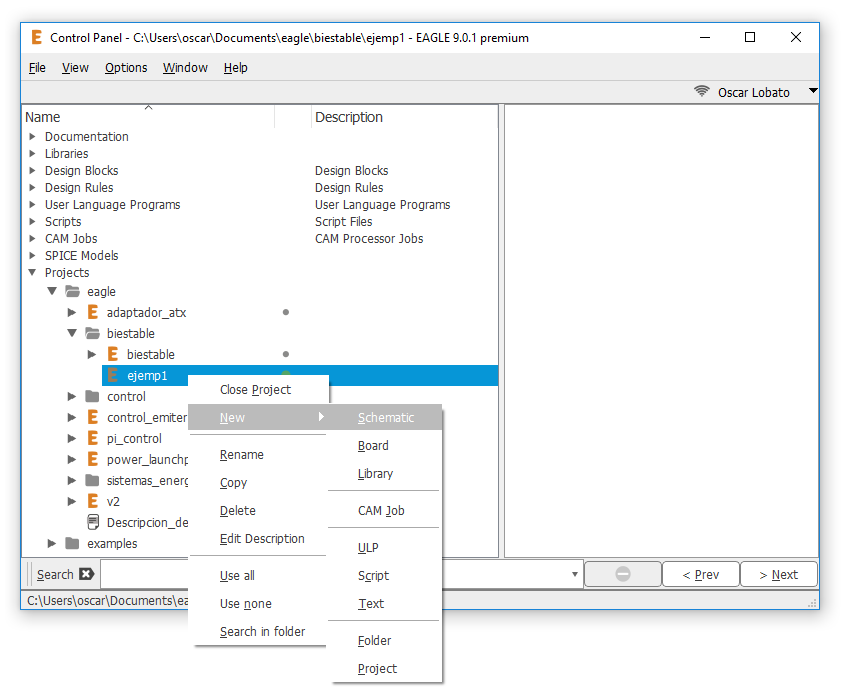Toggle the gray status dot beside biestable project

click(x=286, y=354)
